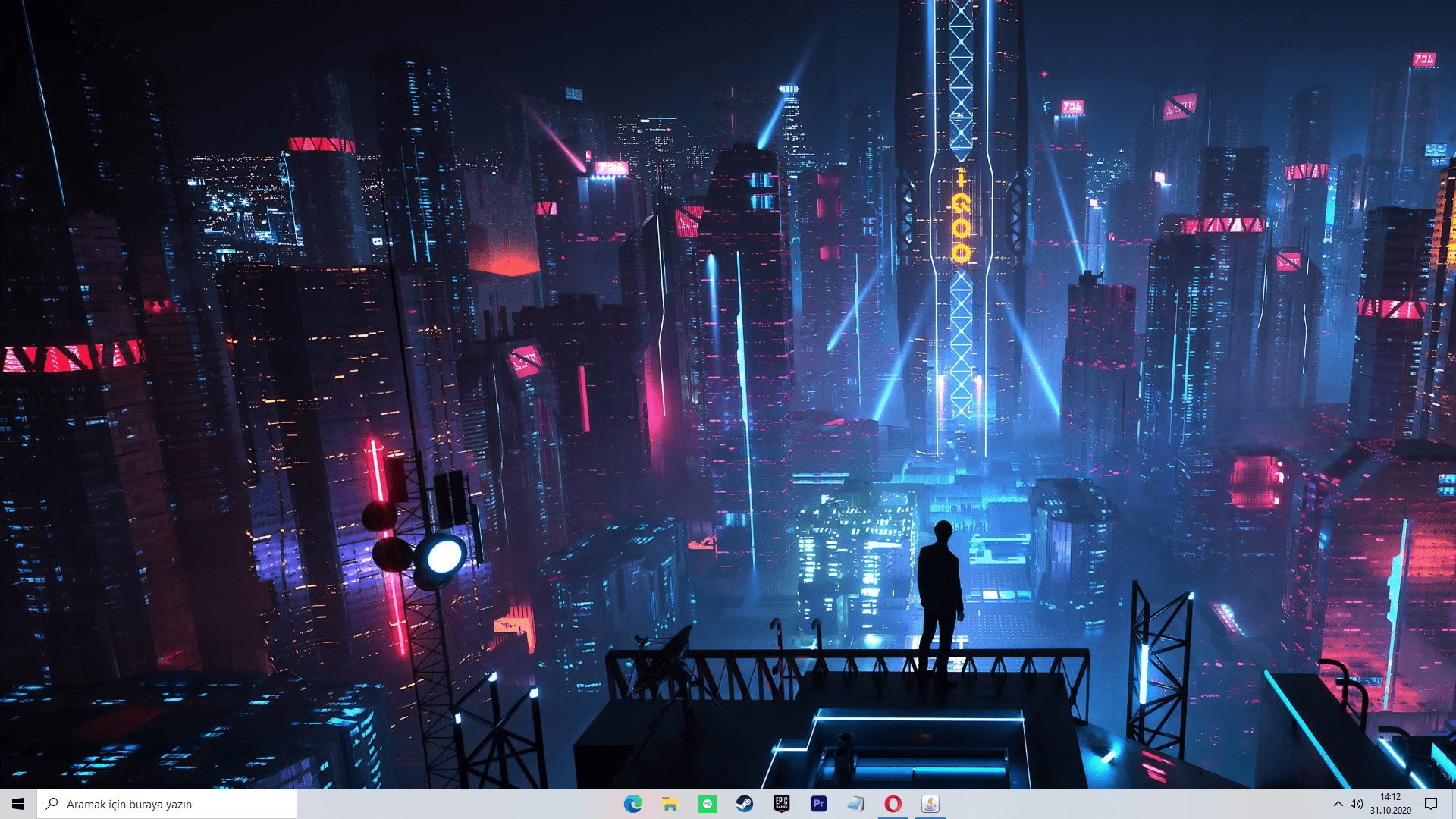
Task: Start Adobe Premiere Pro from the taskbar
Action: pyautogui.click(x=818, y=804)
